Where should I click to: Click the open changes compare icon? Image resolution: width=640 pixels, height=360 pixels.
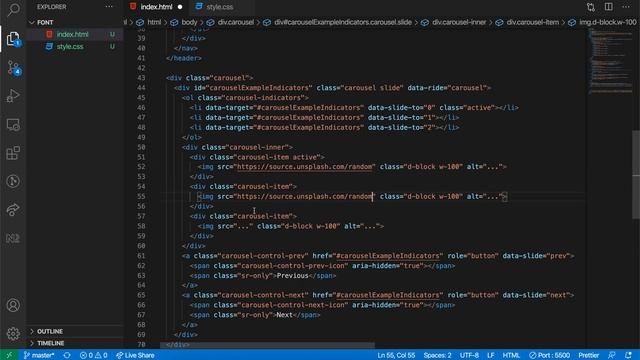tap(591, 7)
